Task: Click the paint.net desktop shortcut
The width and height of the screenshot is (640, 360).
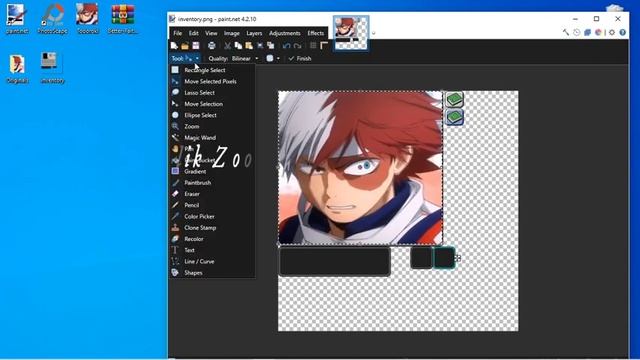Action: (x=17, y=19)
